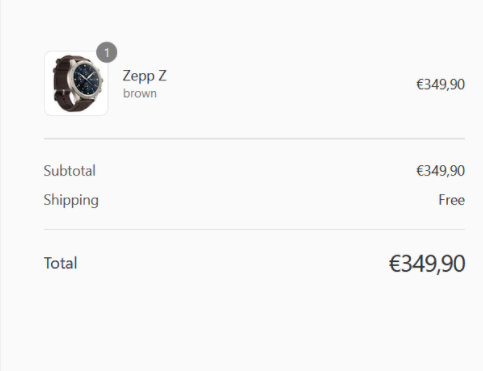
Task: Click the large Total amount €349,90
Action: [x=427, y=264]
